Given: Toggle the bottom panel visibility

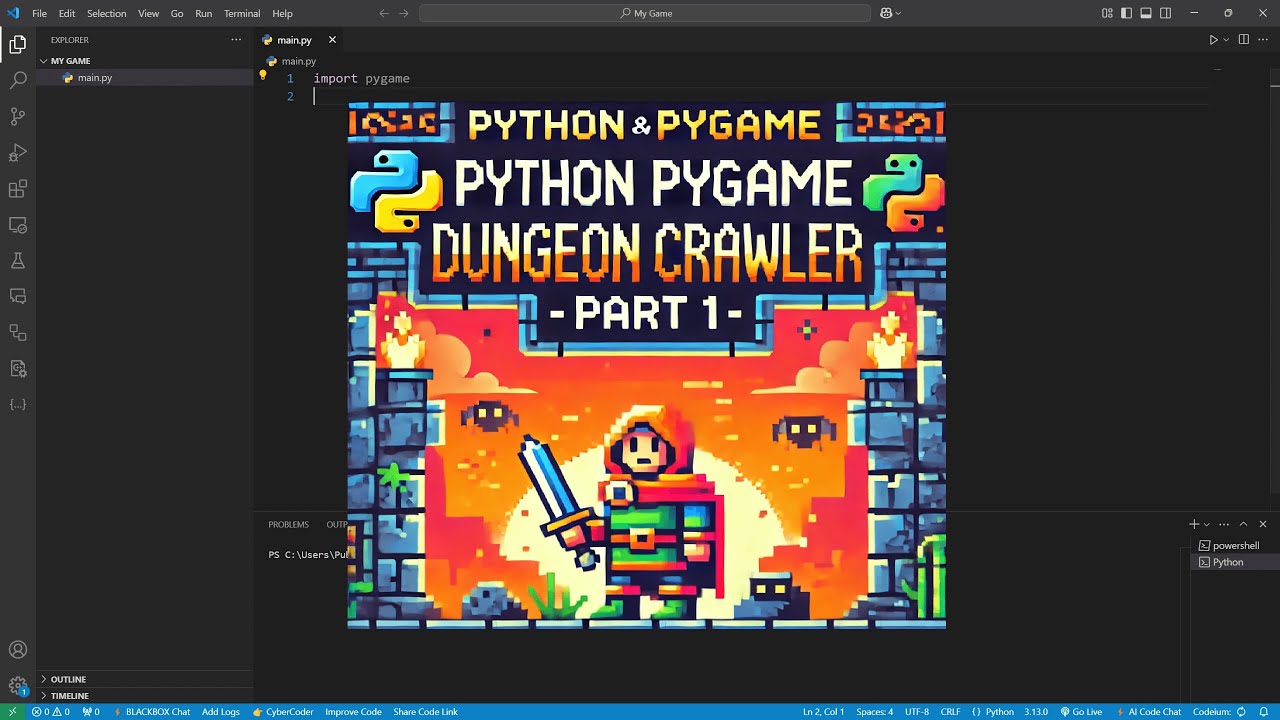Looking at the screenshot, I should click(1146, 13).
